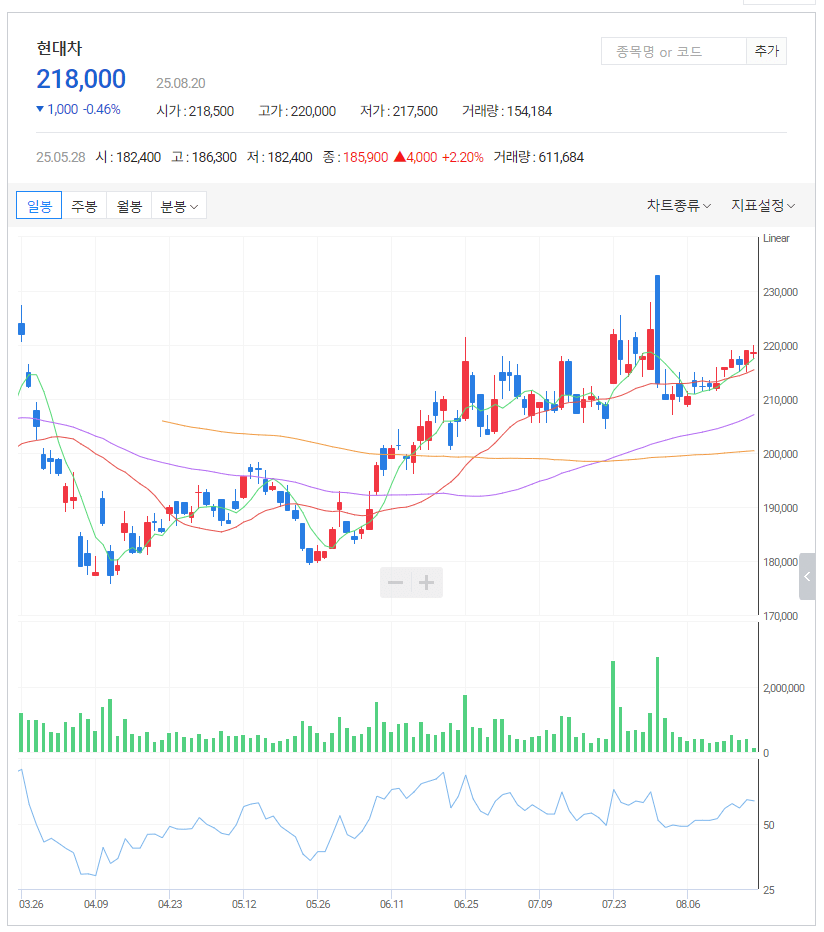
Task: Zoom in chart with plus button
Action: tap(426, 582)
